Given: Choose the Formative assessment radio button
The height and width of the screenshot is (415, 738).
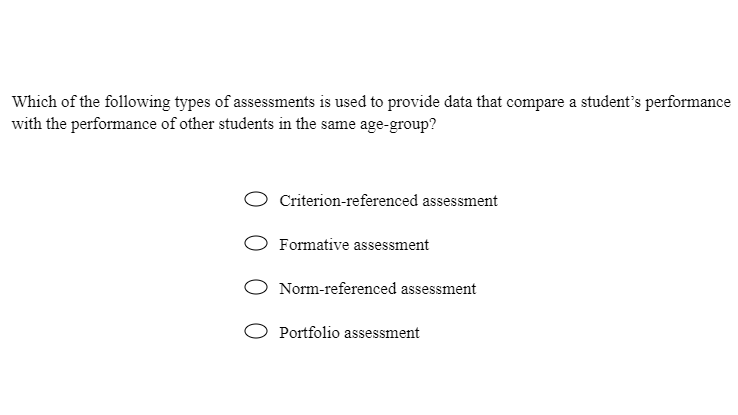Looking at the screenshot, I should click(x=256, y=243).
